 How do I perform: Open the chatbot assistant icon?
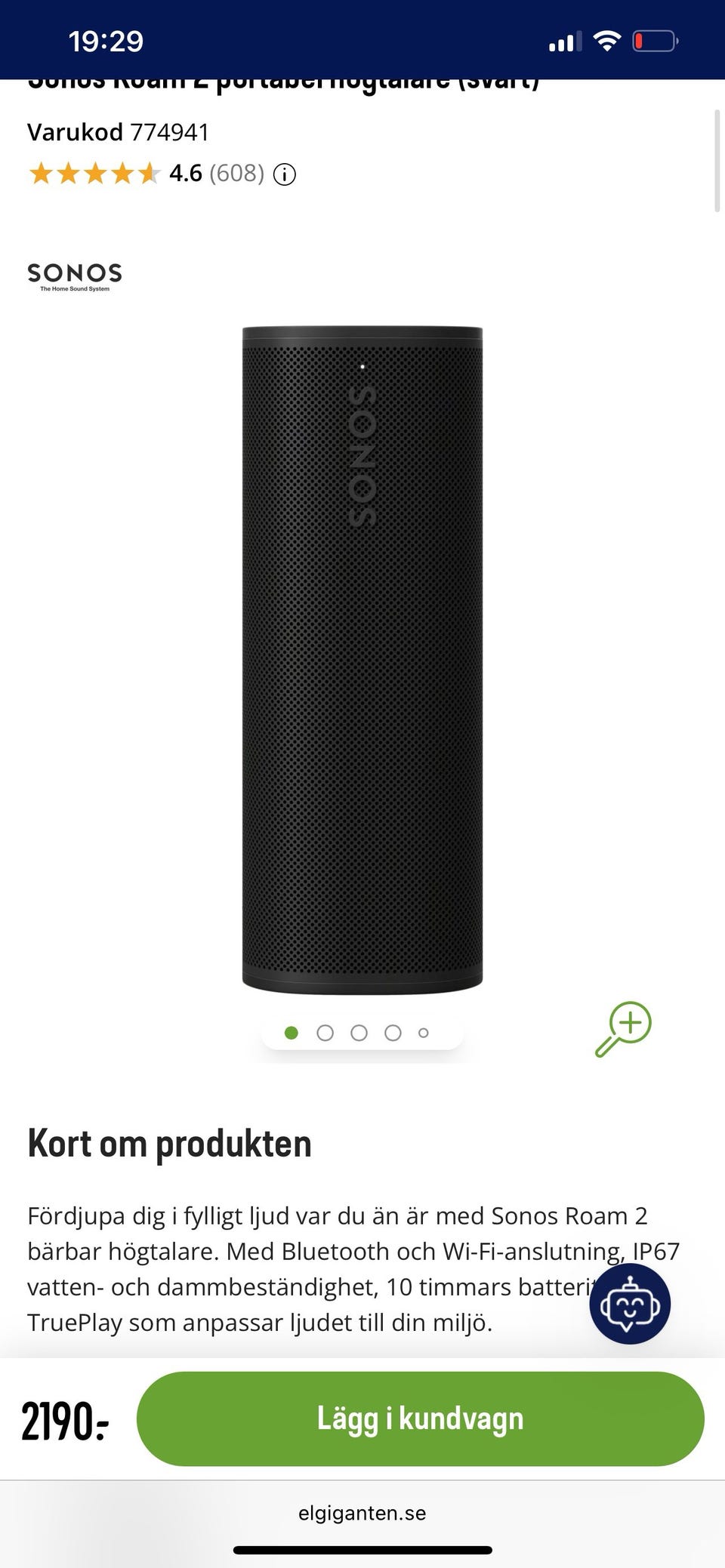point(630,1304)
